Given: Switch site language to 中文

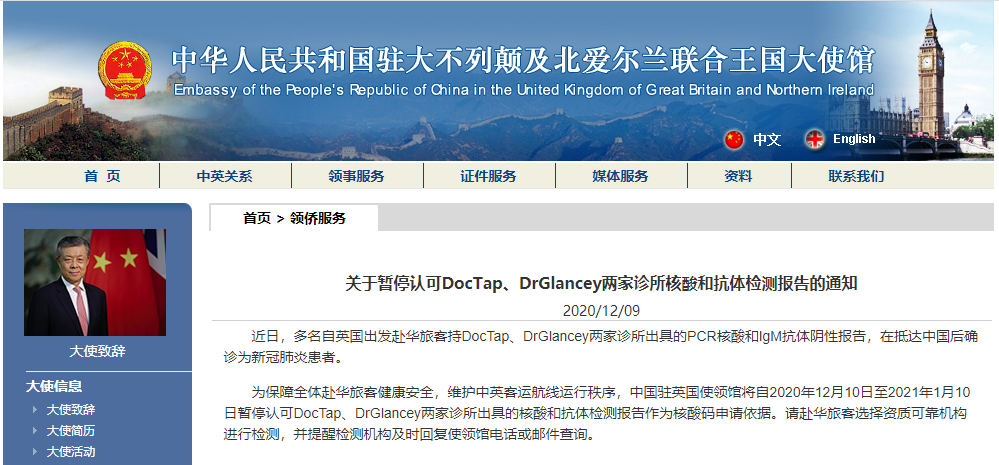Looking at the screenshot, I should (767, 140).
